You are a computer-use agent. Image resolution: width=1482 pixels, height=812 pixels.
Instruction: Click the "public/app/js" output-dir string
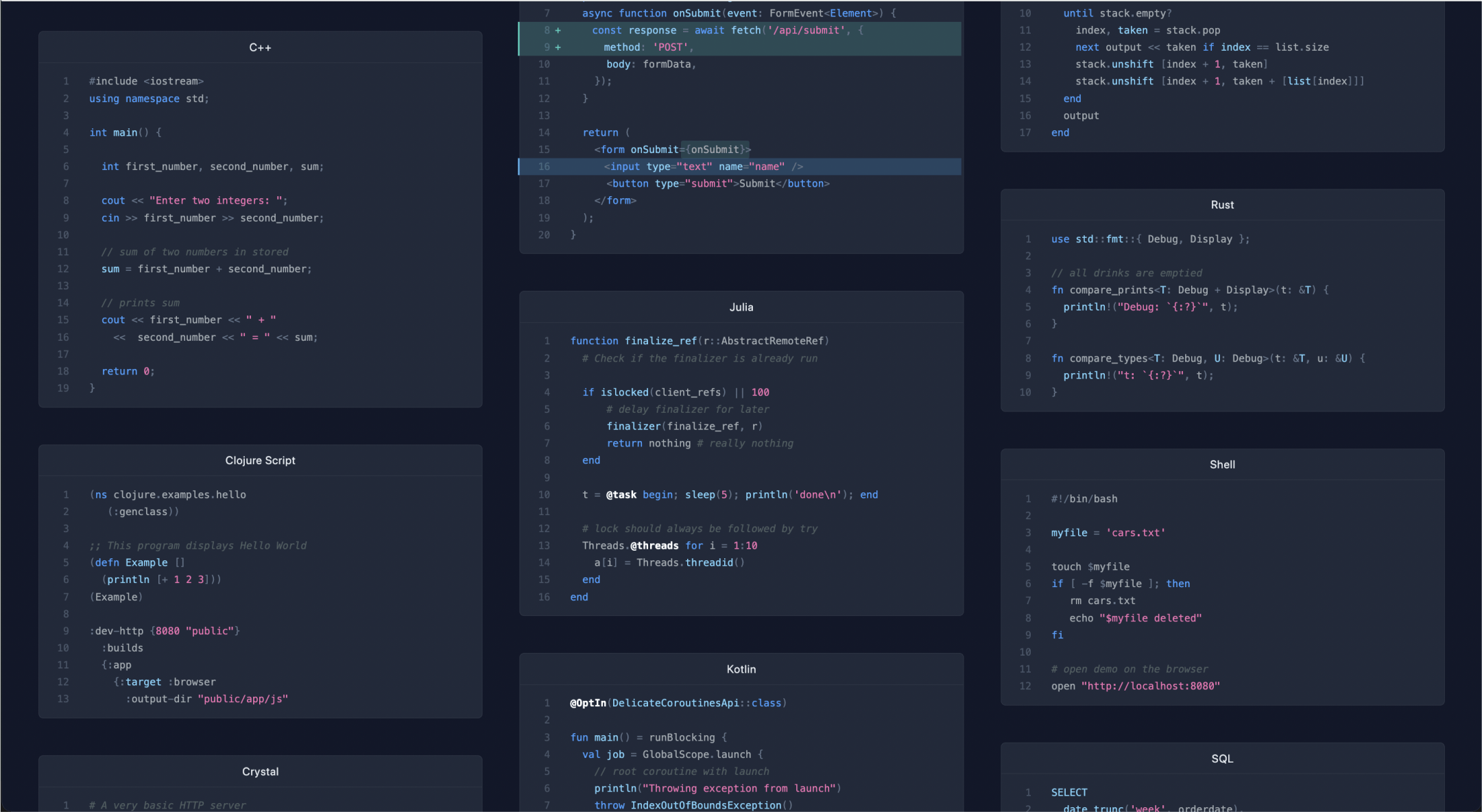[x=243, y=699]
